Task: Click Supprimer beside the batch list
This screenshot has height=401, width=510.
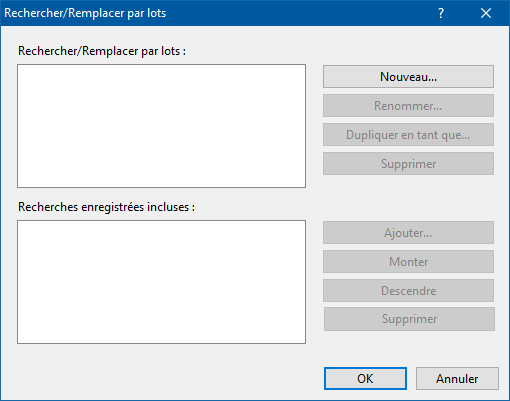Action: pyautogui.click(x=408, y=164)
